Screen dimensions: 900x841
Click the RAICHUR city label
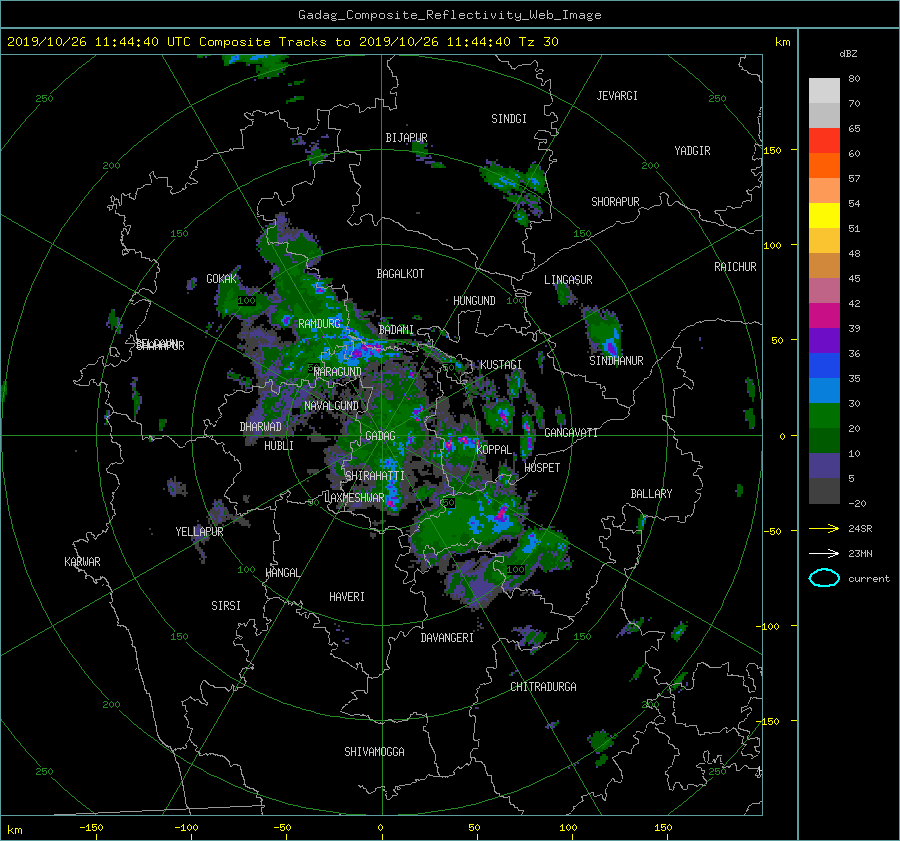[735, 267]
